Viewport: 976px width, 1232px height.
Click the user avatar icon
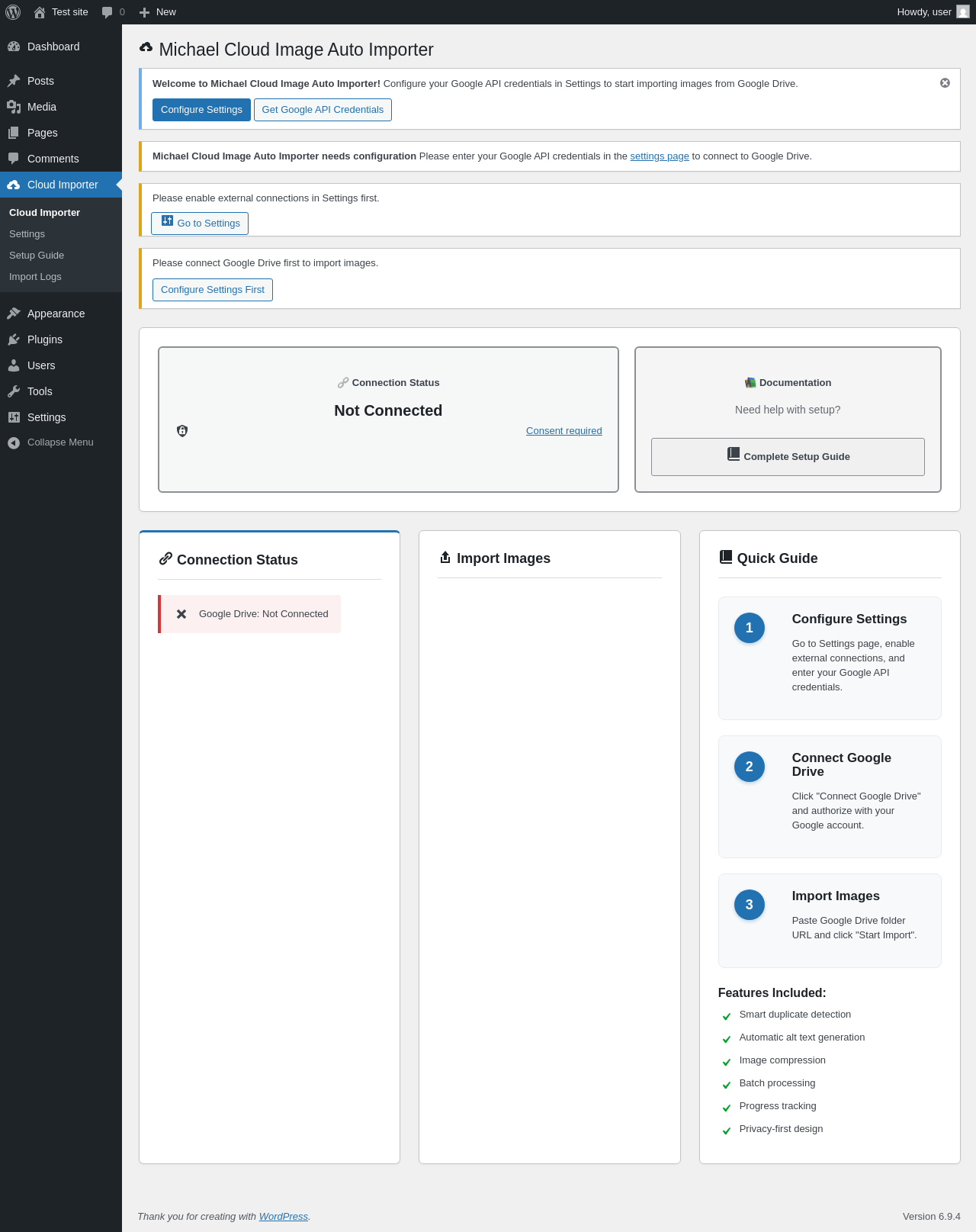[963, 12]
